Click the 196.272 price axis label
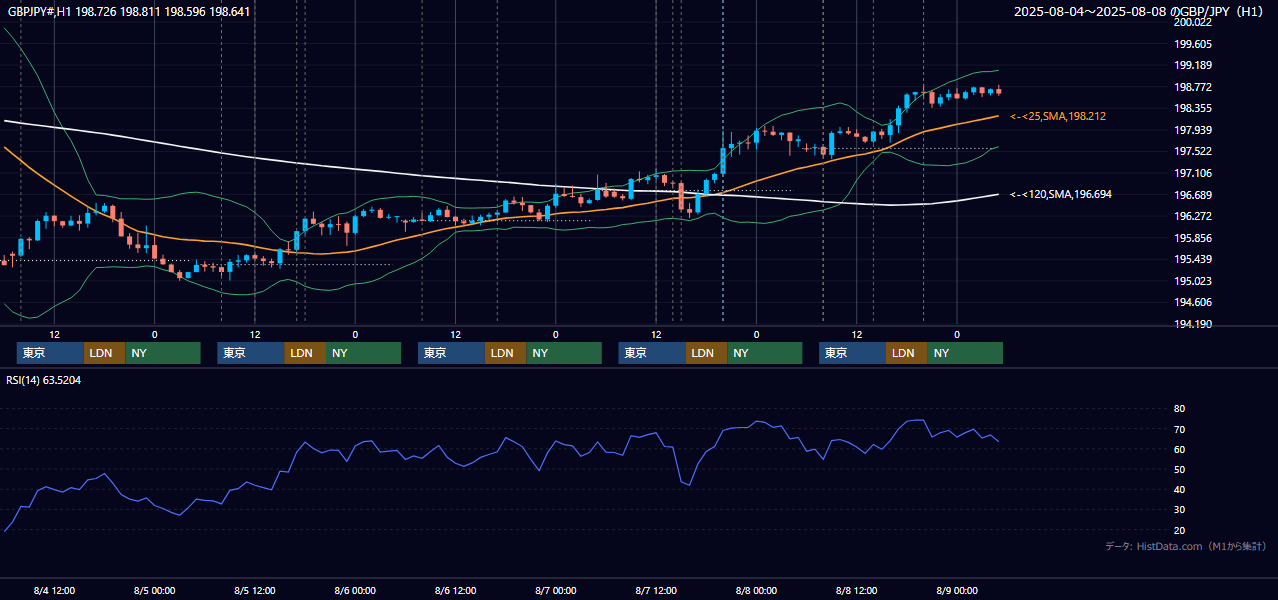 pos(1192,216)
